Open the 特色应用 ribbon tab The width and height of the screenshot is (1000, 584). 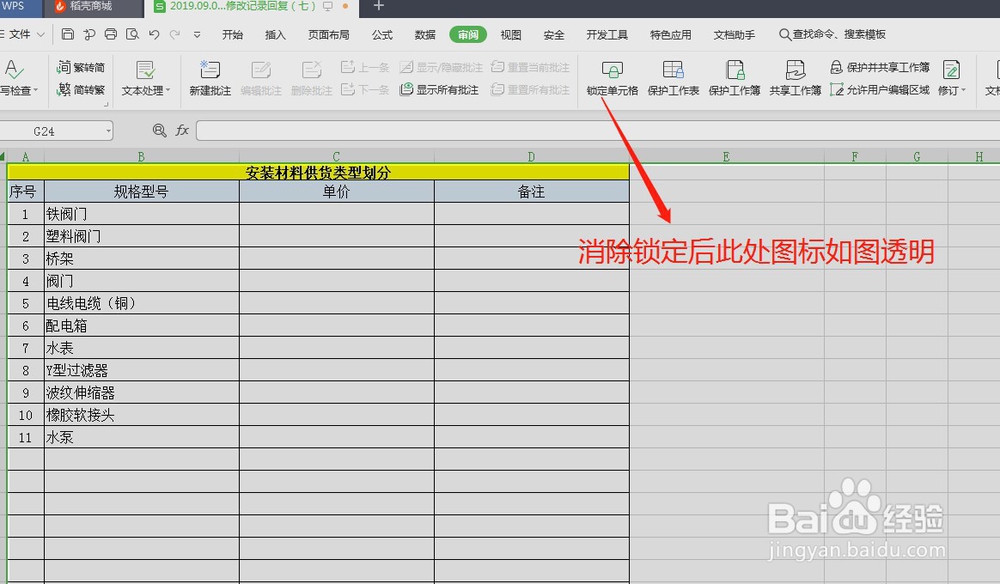coord(670,35)
